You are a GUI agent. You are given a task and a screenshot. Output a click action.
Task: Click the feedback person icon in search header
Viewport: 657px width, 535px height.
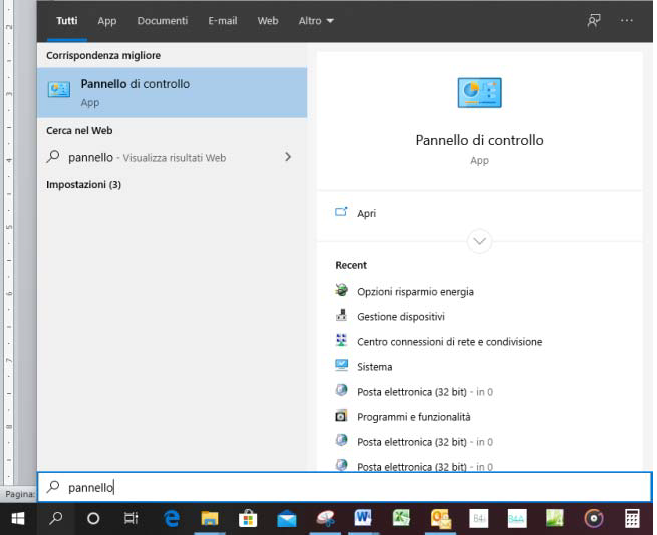pyautogui.click(x=594, y=21)
